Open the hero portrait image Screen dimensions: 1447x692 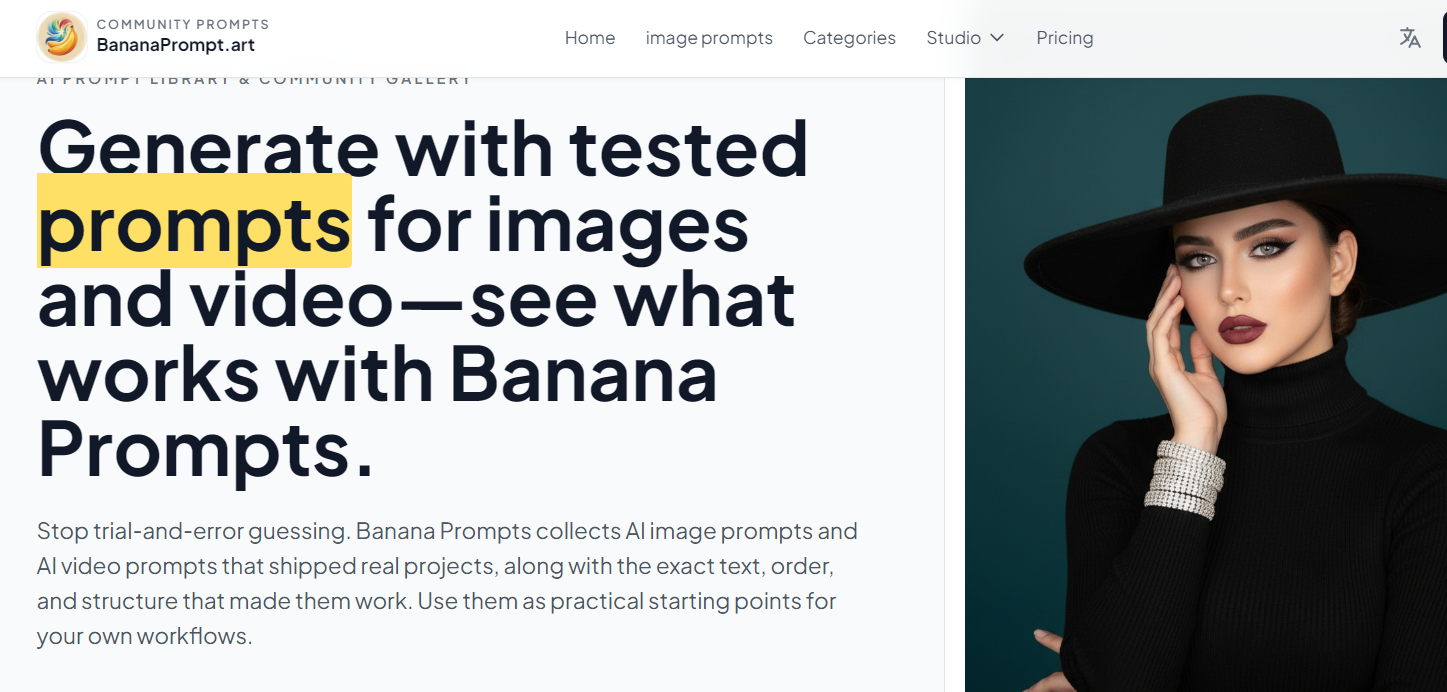click(1205, 400)
